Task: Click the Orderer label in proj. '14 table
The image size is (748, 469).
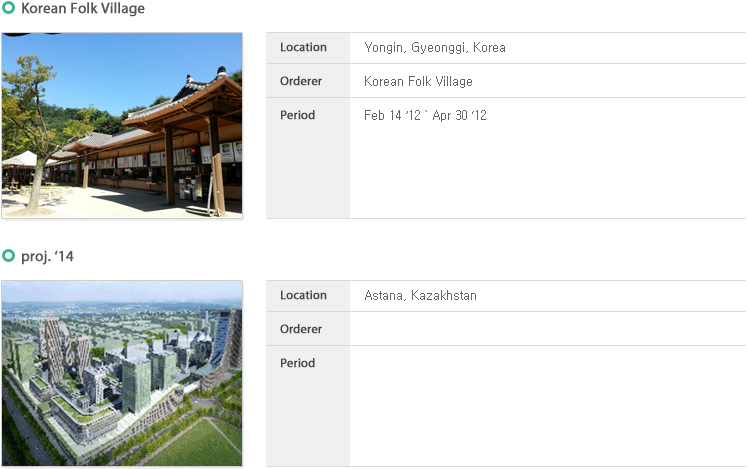Action: pos(301,329)
